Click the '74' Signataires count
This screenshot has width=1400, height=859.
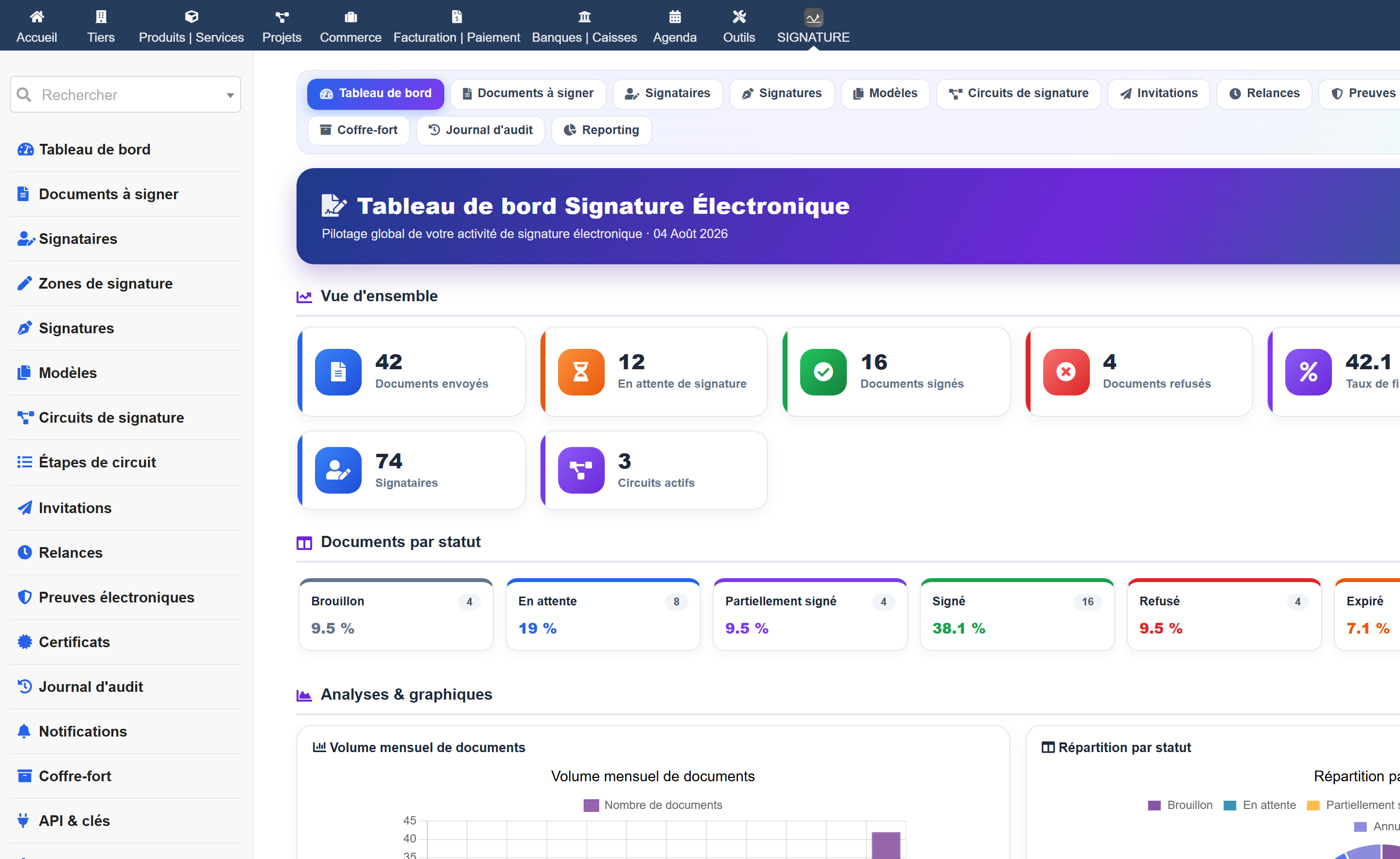pos(389,461)
